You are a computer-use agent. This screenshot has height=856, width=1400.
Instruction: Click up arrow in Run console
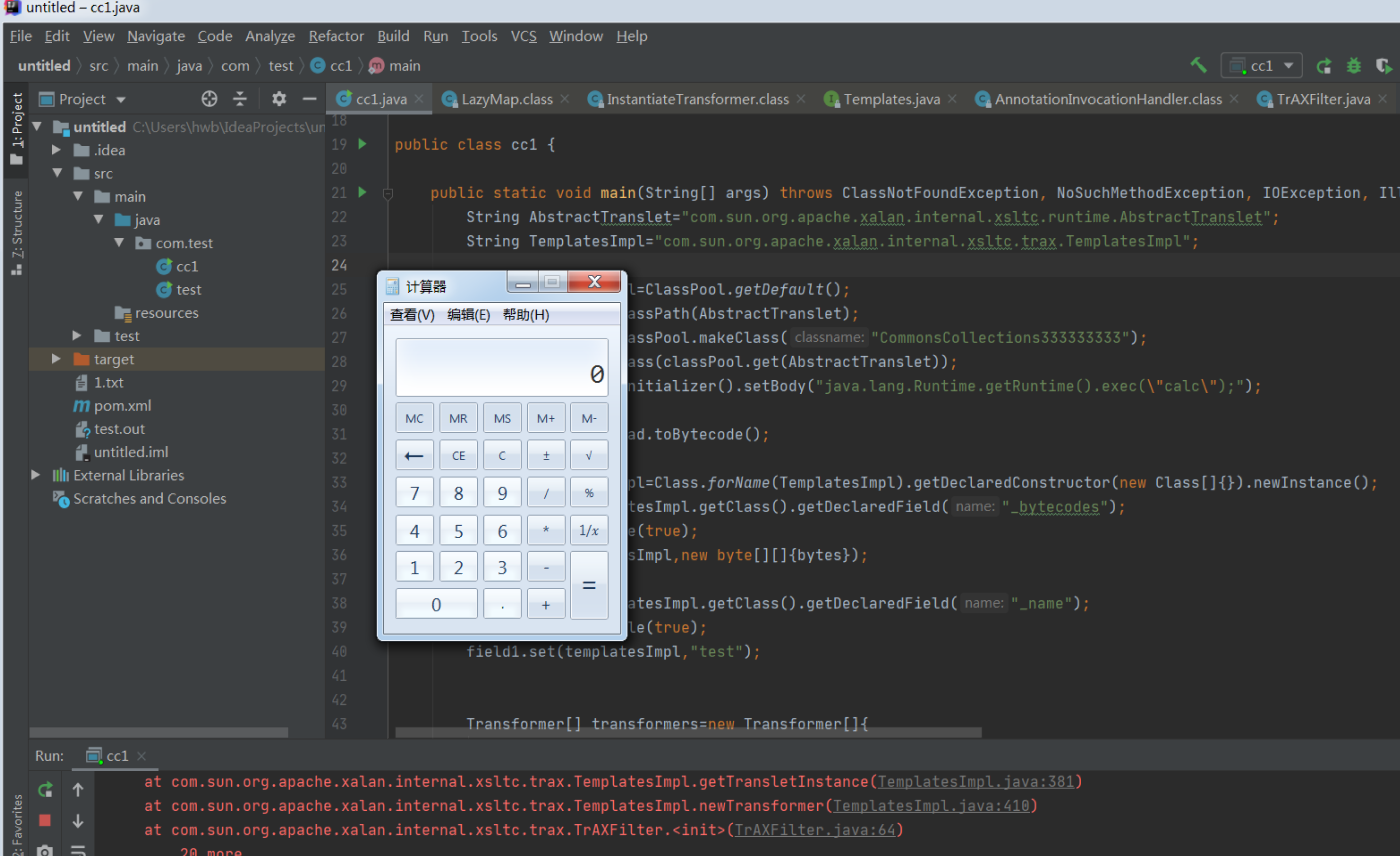tap(78, 790)
